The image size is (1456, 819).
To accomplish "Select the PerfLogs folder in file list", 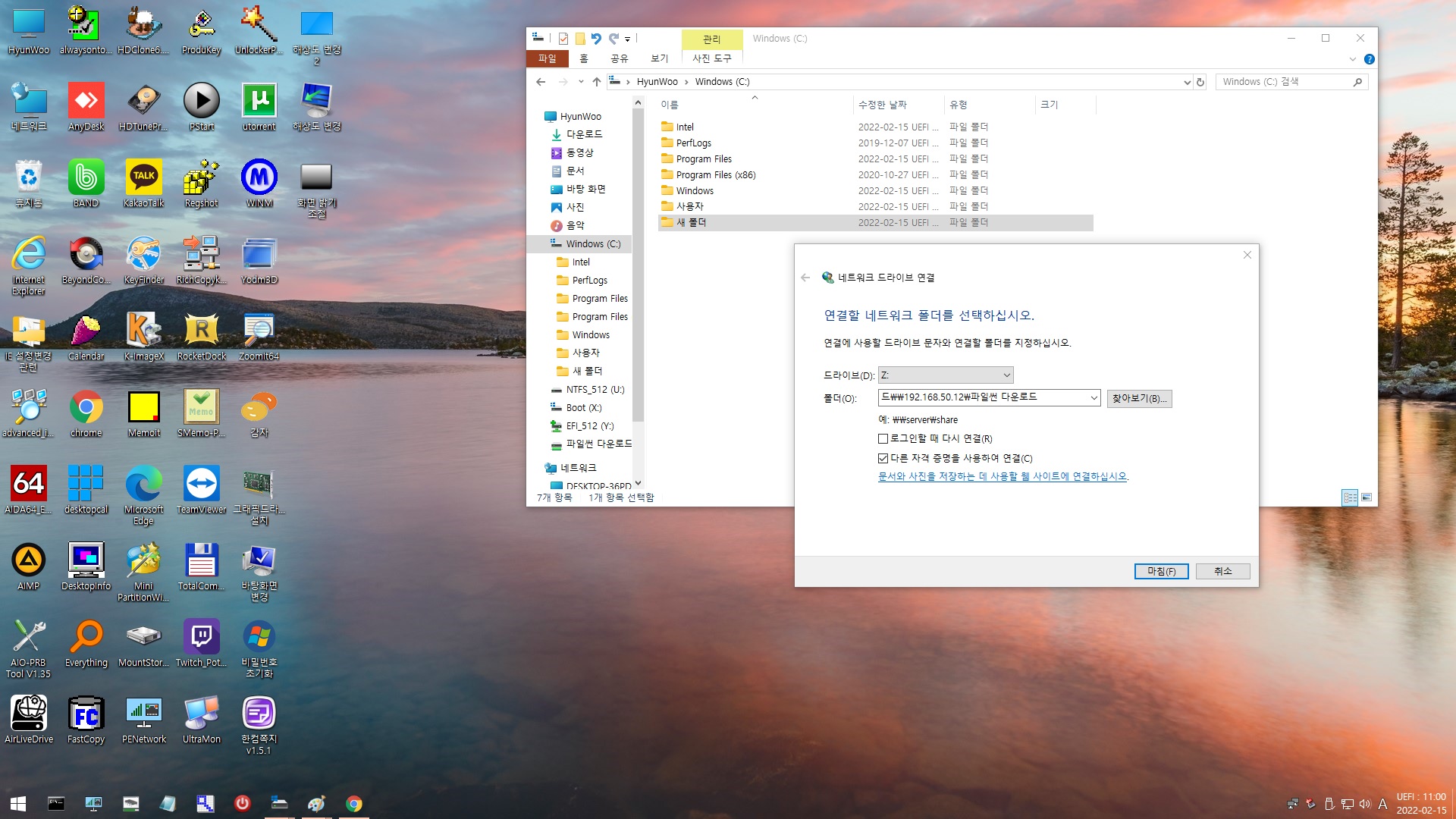I will [x=875, y=143].
